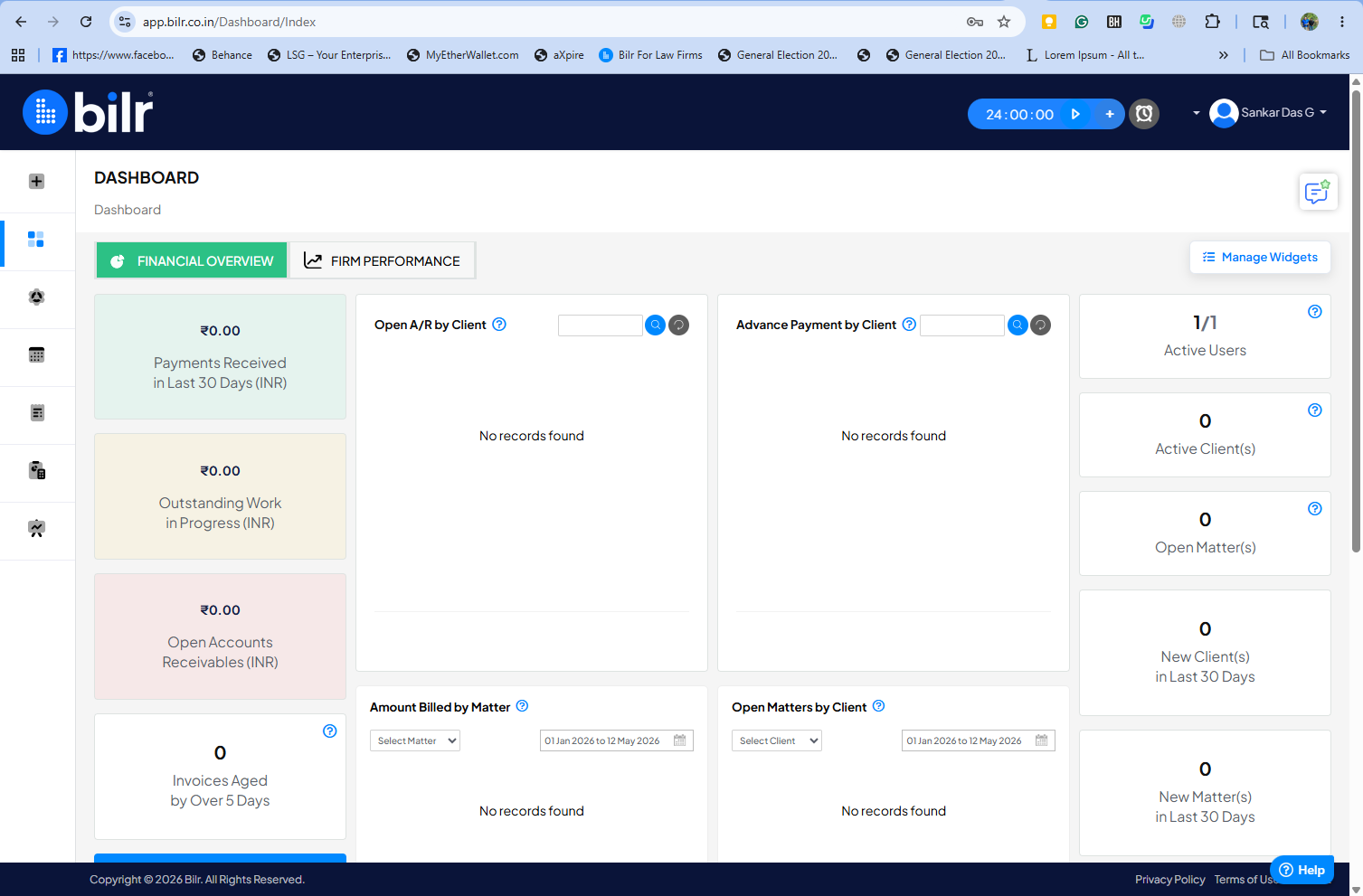Open the Privacy Policy link
This screenshot has width=1363, height=896.
click(x=1170, y=880)
